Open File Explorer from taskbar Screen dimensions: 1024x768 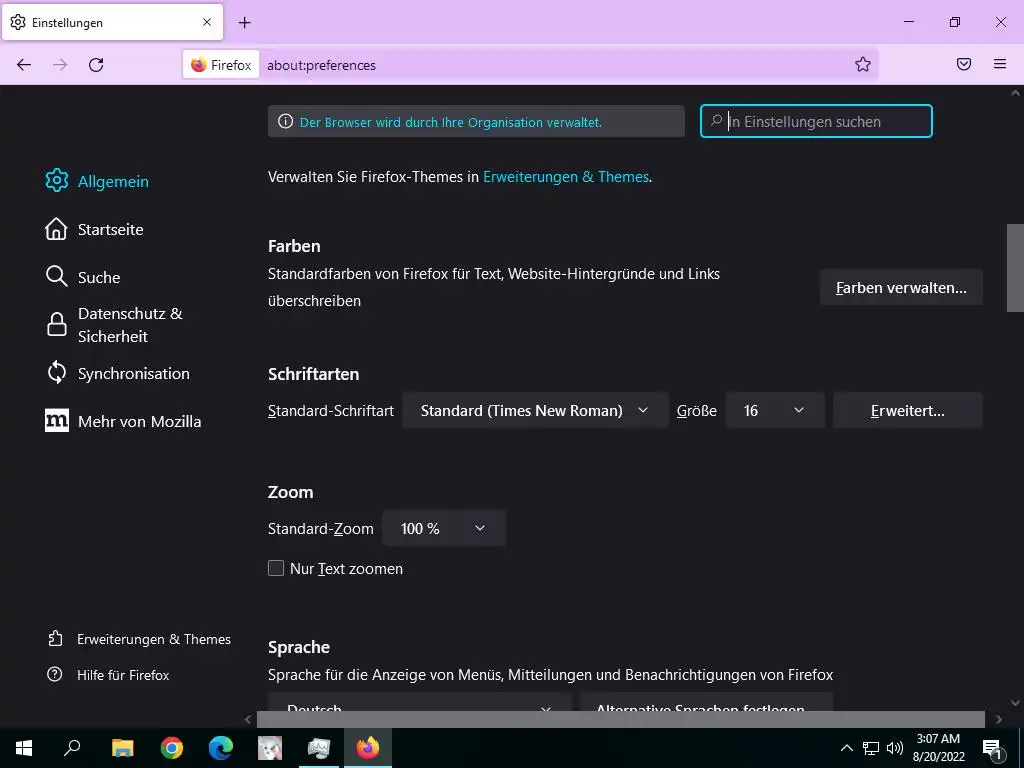pos(122,748)
